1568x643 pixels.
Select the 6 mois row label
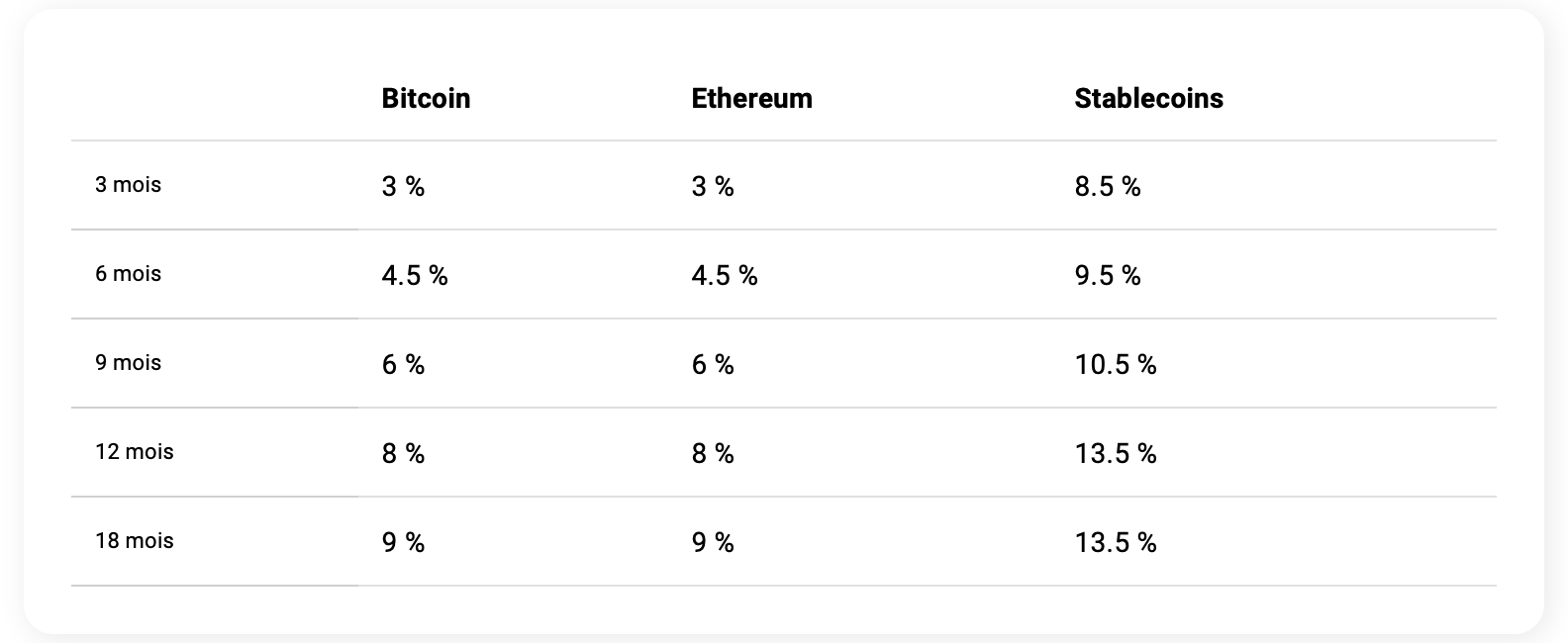pos(128,274)
